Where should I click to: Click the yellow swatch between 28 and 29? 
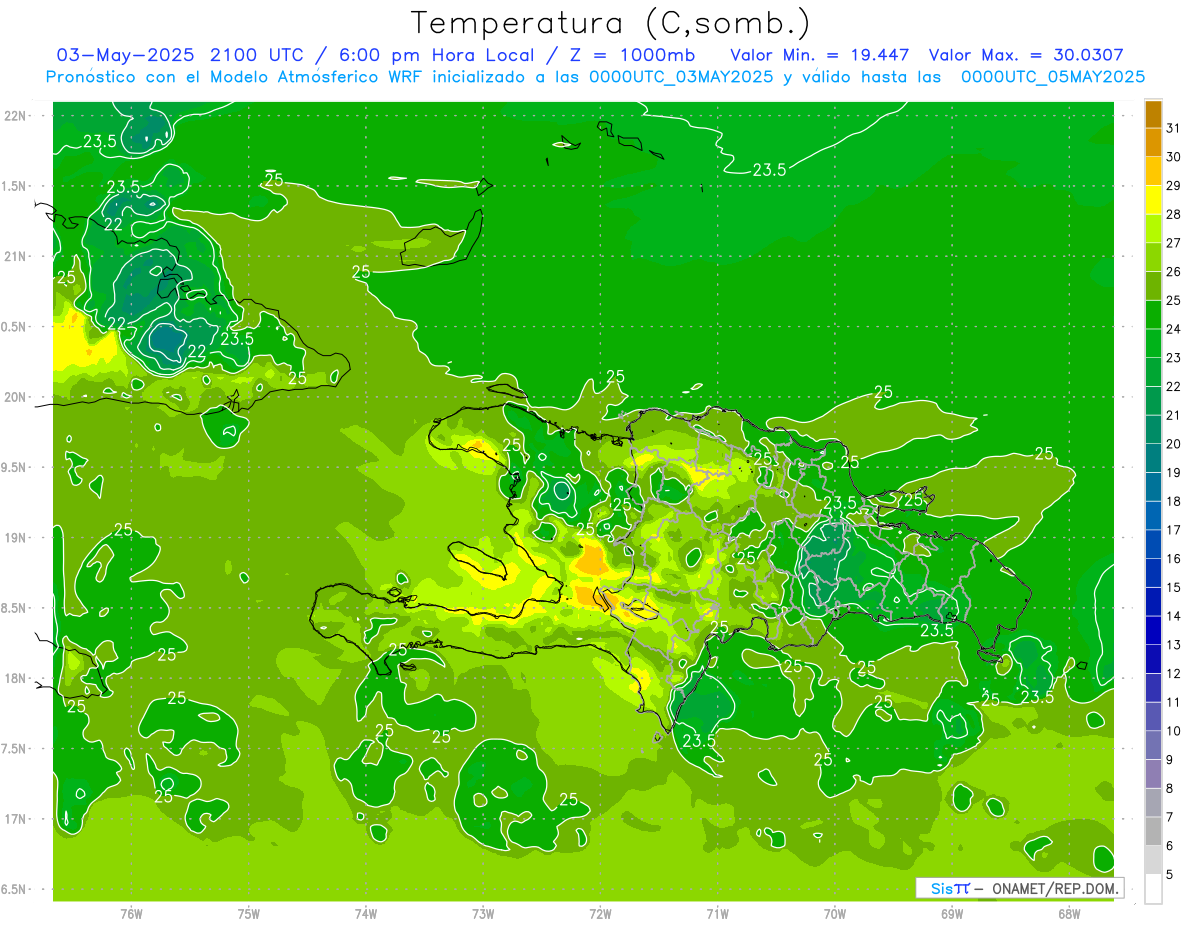pos(1153,200)
